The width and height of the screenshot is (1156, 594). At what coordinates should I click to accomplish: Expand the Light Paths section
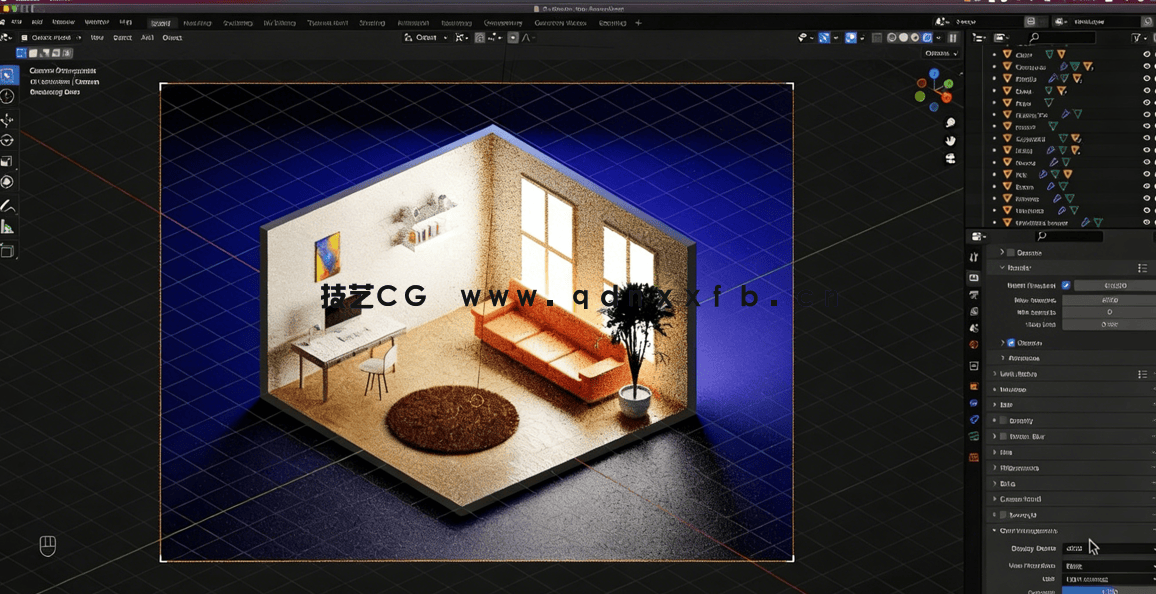point(1017,374)
